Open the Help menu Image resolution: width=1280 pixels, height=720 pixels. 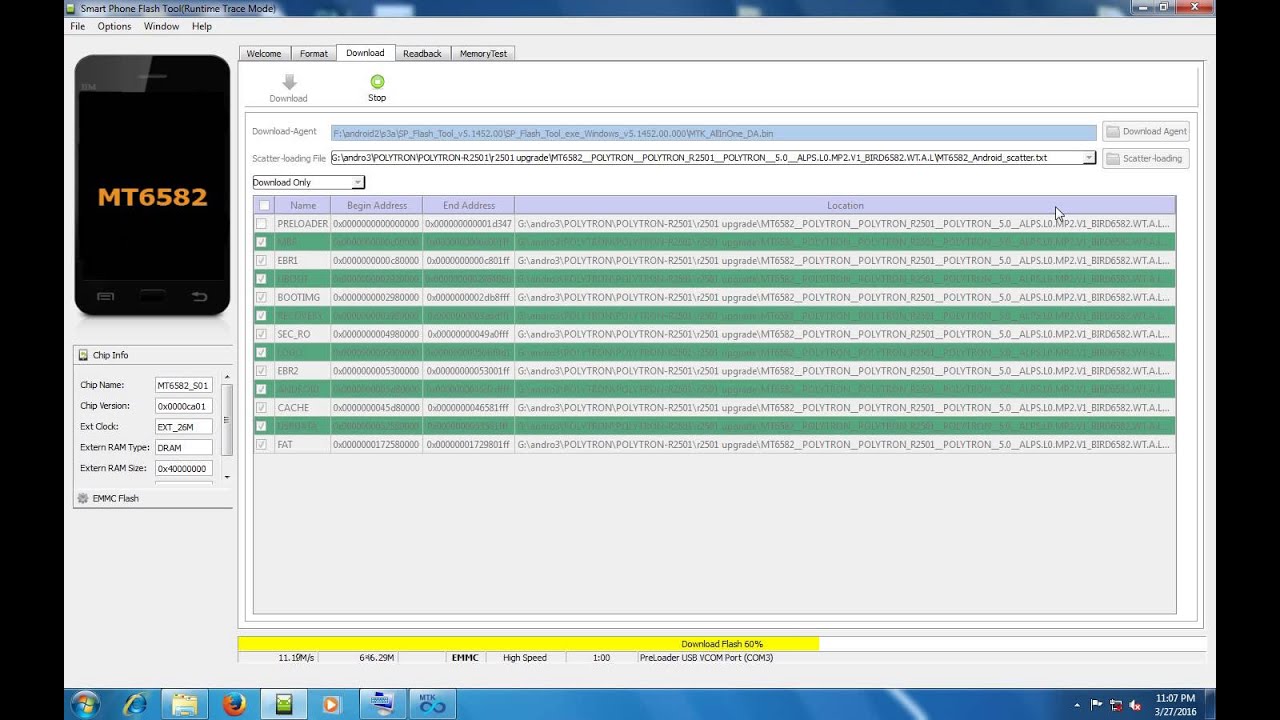[x=201, y=26]
